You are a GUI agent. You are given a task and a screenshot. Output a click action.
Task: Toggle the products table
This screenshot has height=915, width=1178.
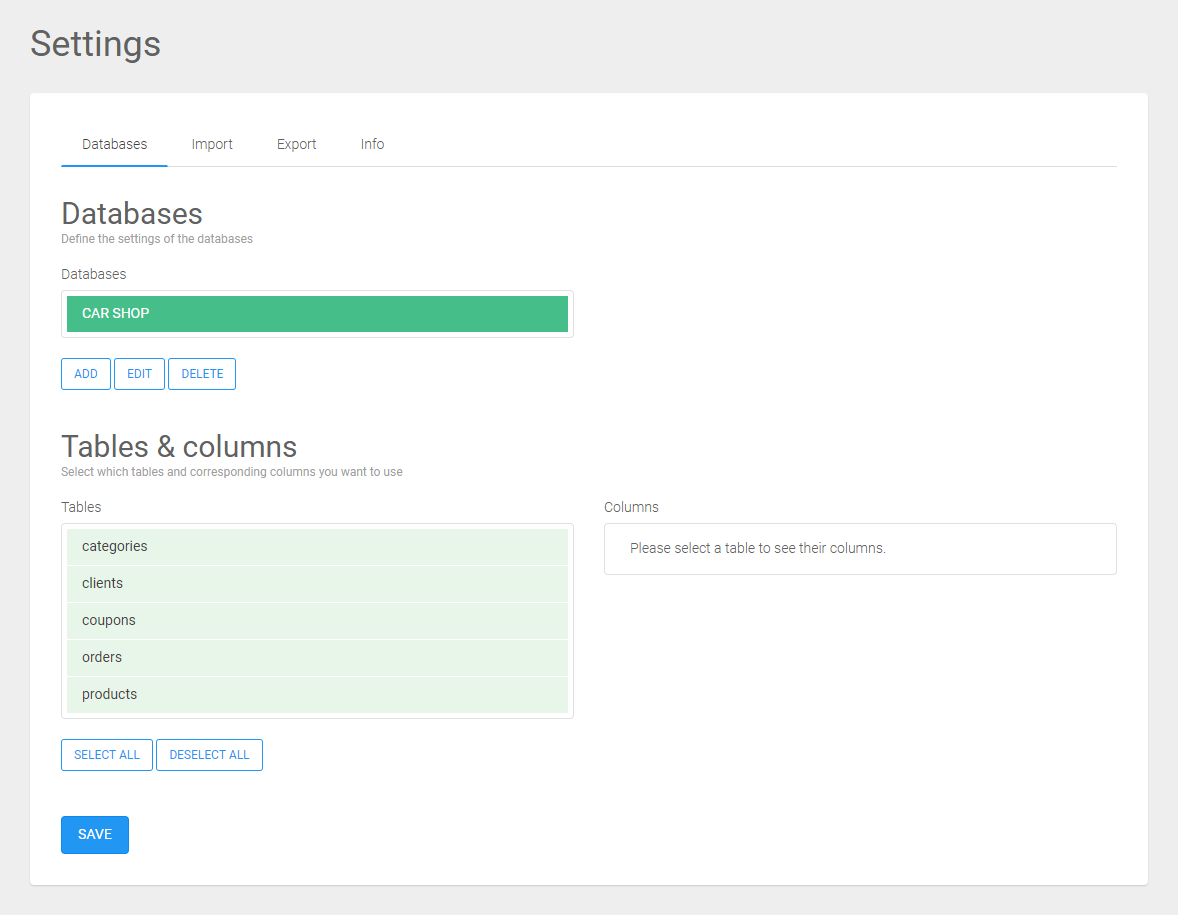317,694
